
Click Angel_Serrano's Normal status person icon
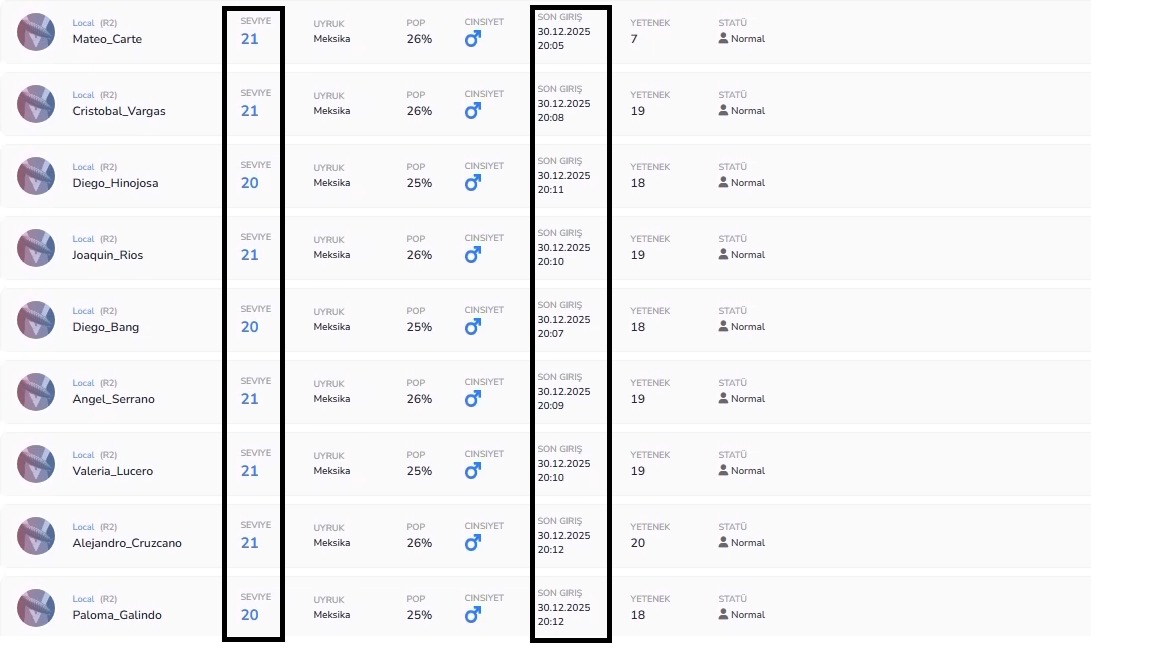click(723, 397)
